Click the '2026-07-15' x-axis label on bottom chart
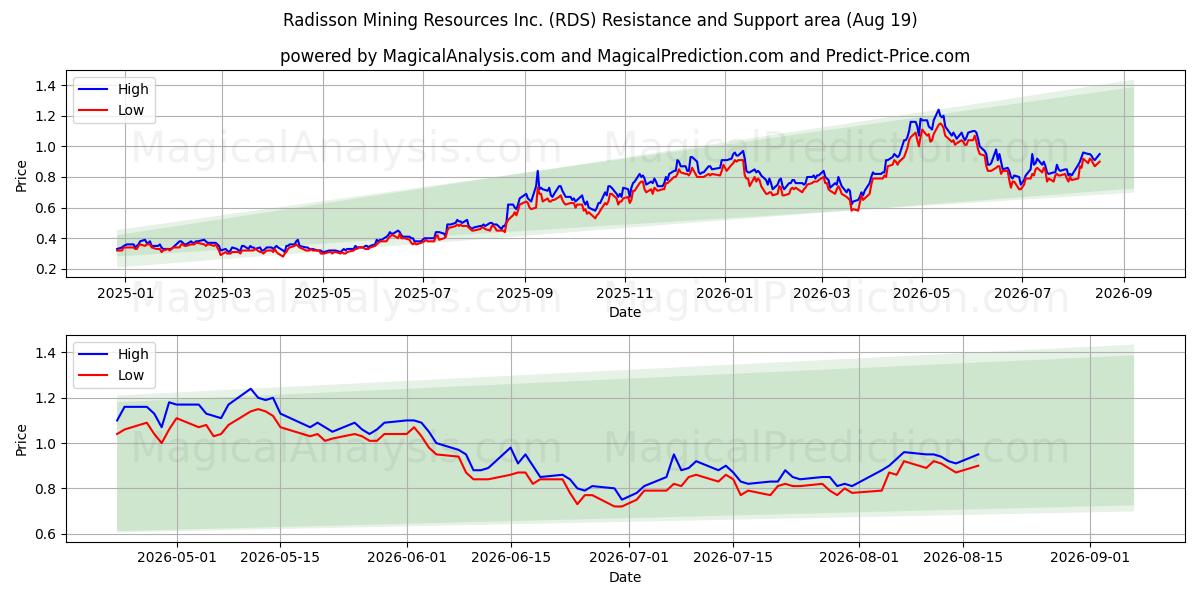Screen dimensions: 1200x600 click(x=734, y=559)
